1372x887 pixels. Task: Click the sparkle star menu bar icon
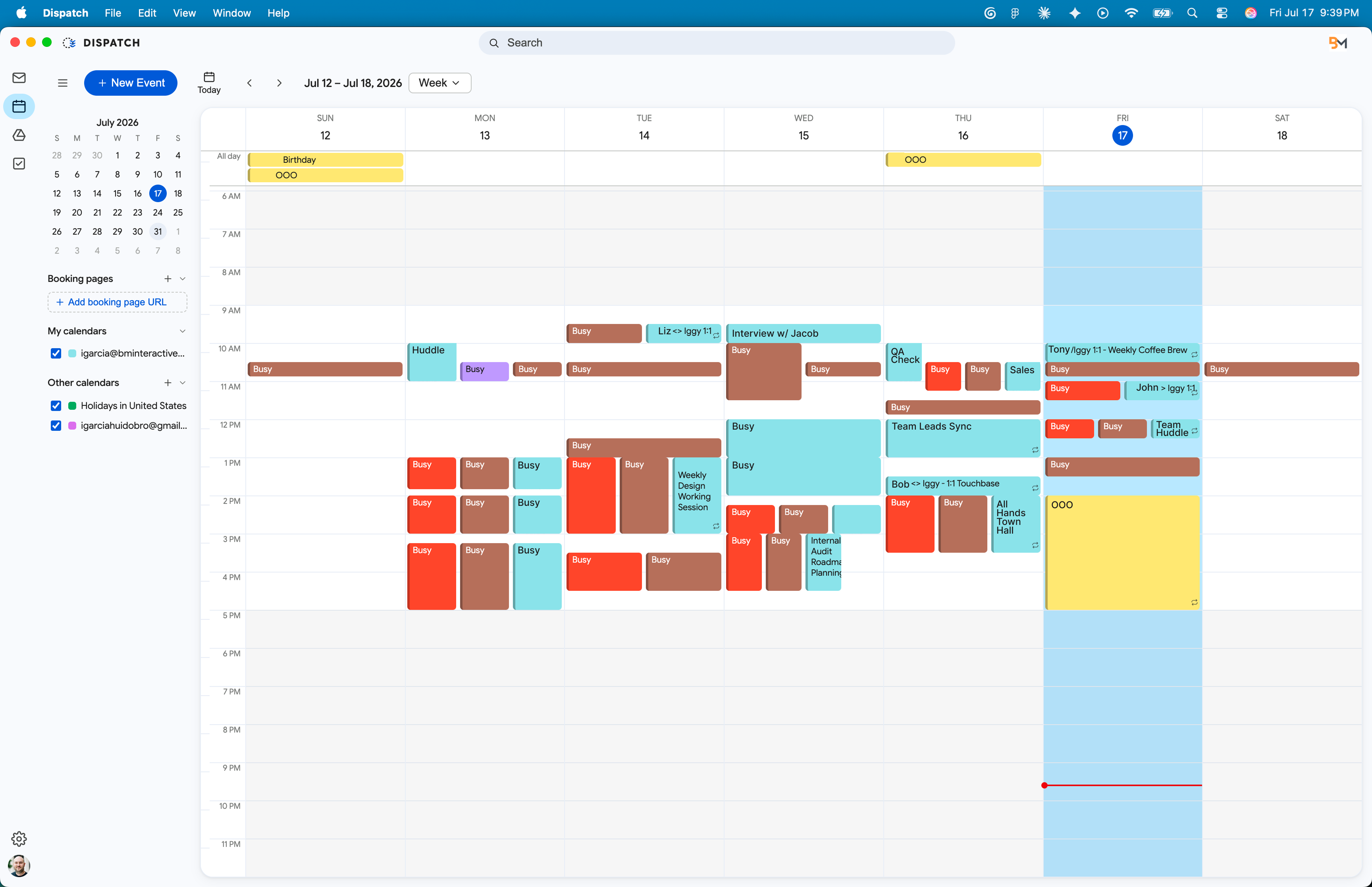pos(1074,13)
